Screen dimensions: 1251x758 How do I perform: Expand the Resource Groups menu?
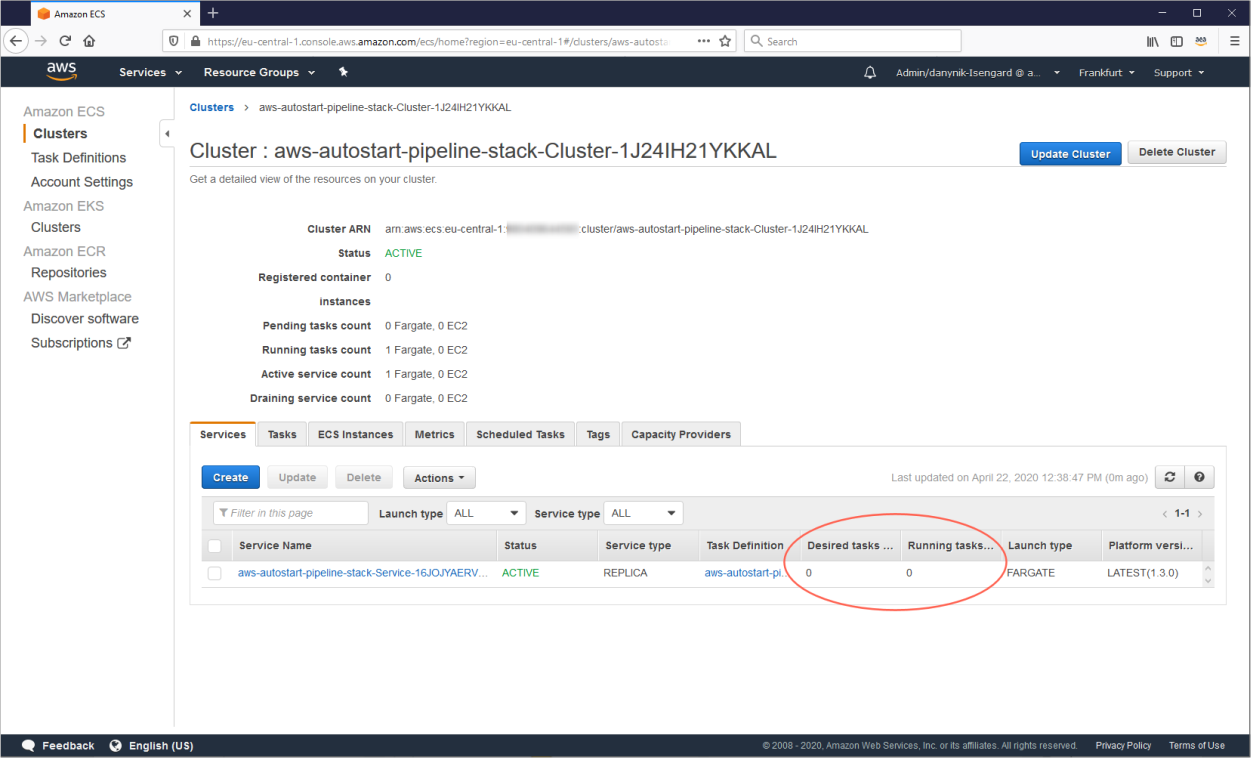click(259, 72)
